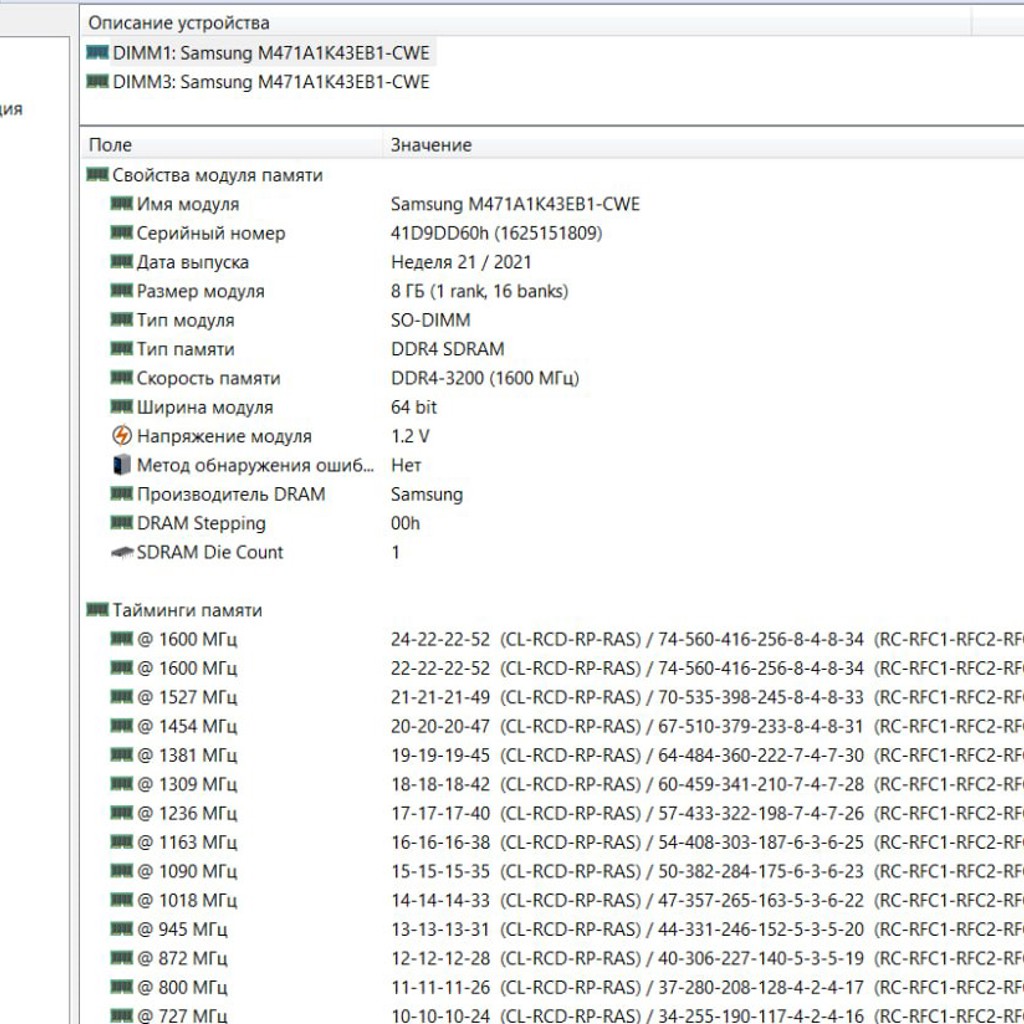Click the icon beside @ 1163 МГц
1024x1024 pixels.
(121, 842)
